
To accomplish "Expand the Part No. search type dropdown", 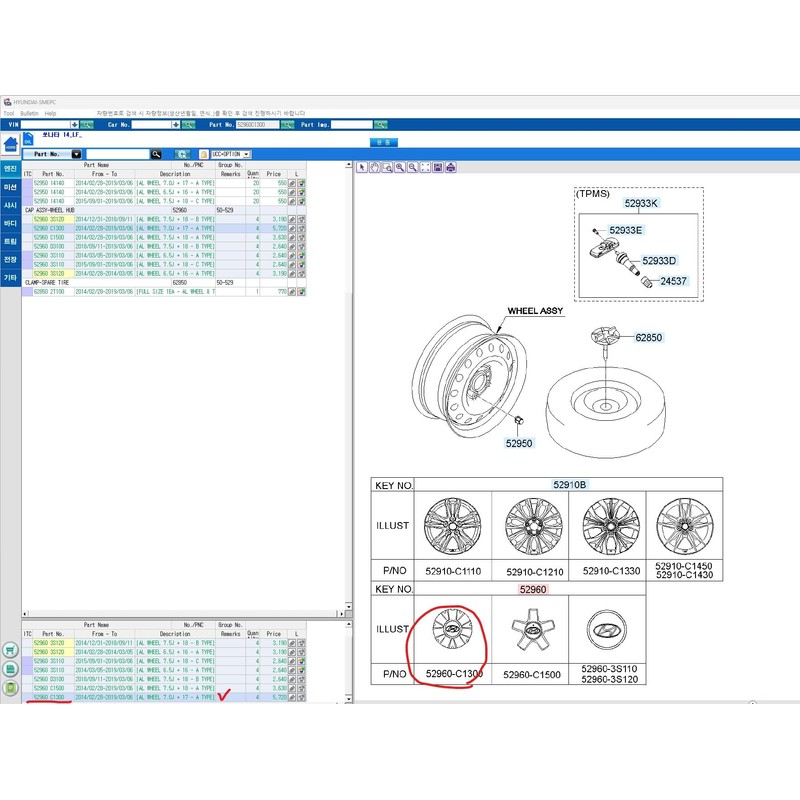I will (x=76, y=154).
